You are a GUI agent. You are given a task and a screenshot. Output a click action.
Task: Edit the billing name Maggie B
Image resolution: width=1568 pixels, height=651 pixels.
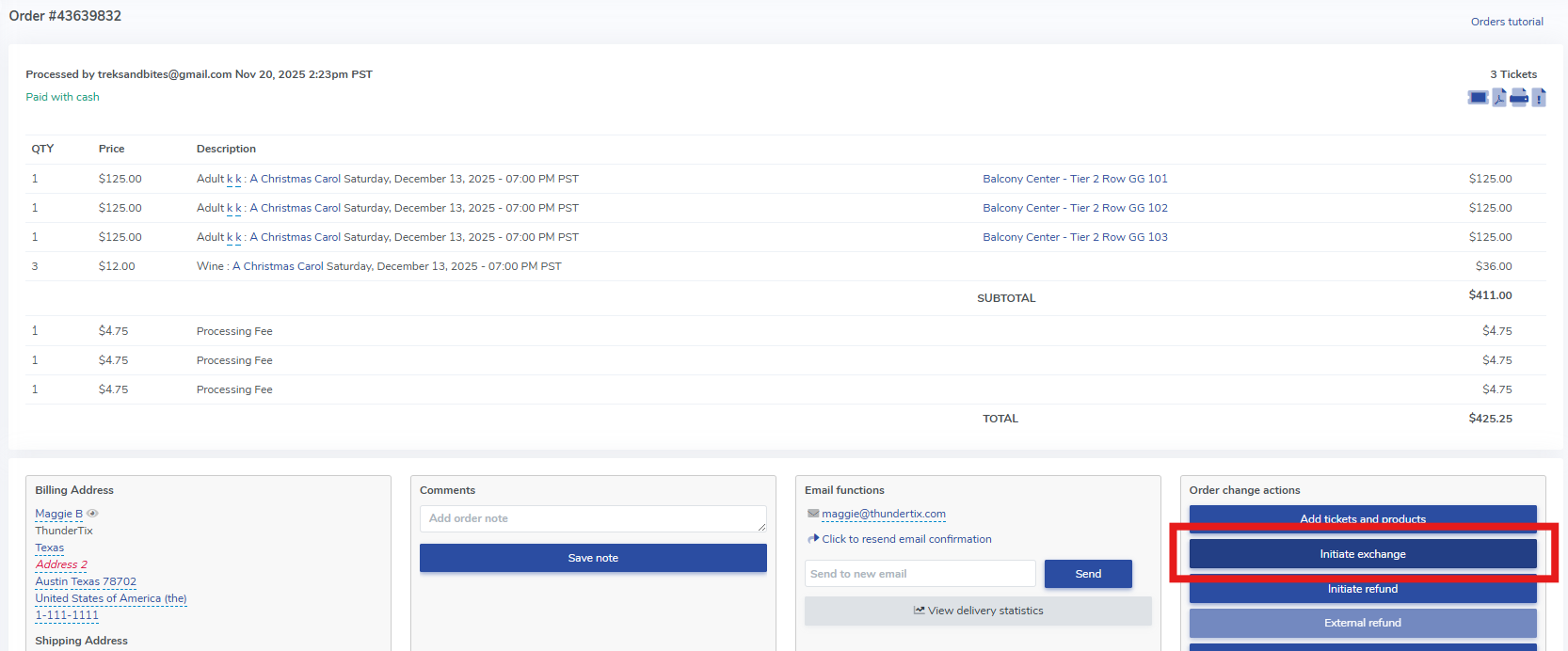(58, 514)
